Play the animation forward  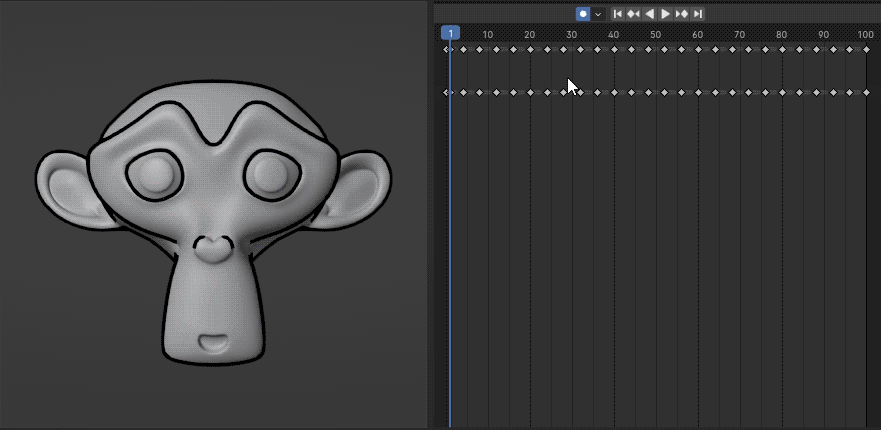(665, 14)
